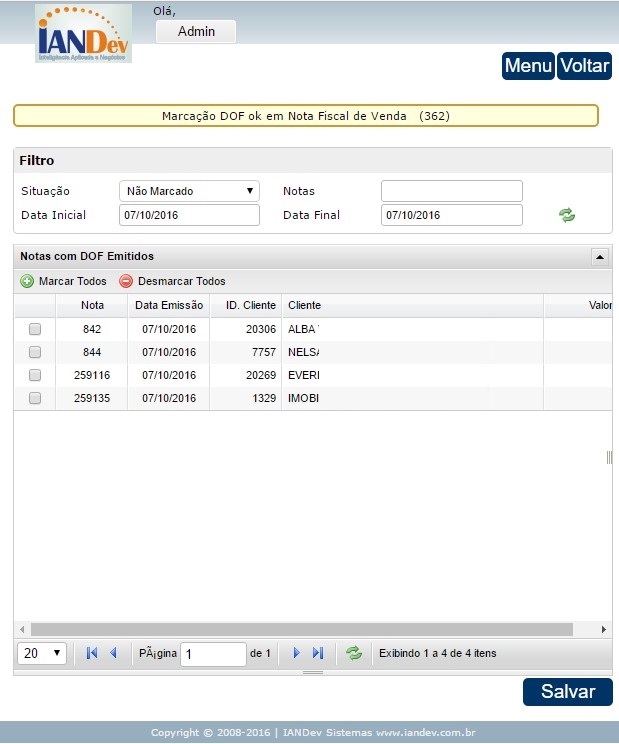Click nota number 259116
This screenshot has width=619, height=744.
click(92, 375)
